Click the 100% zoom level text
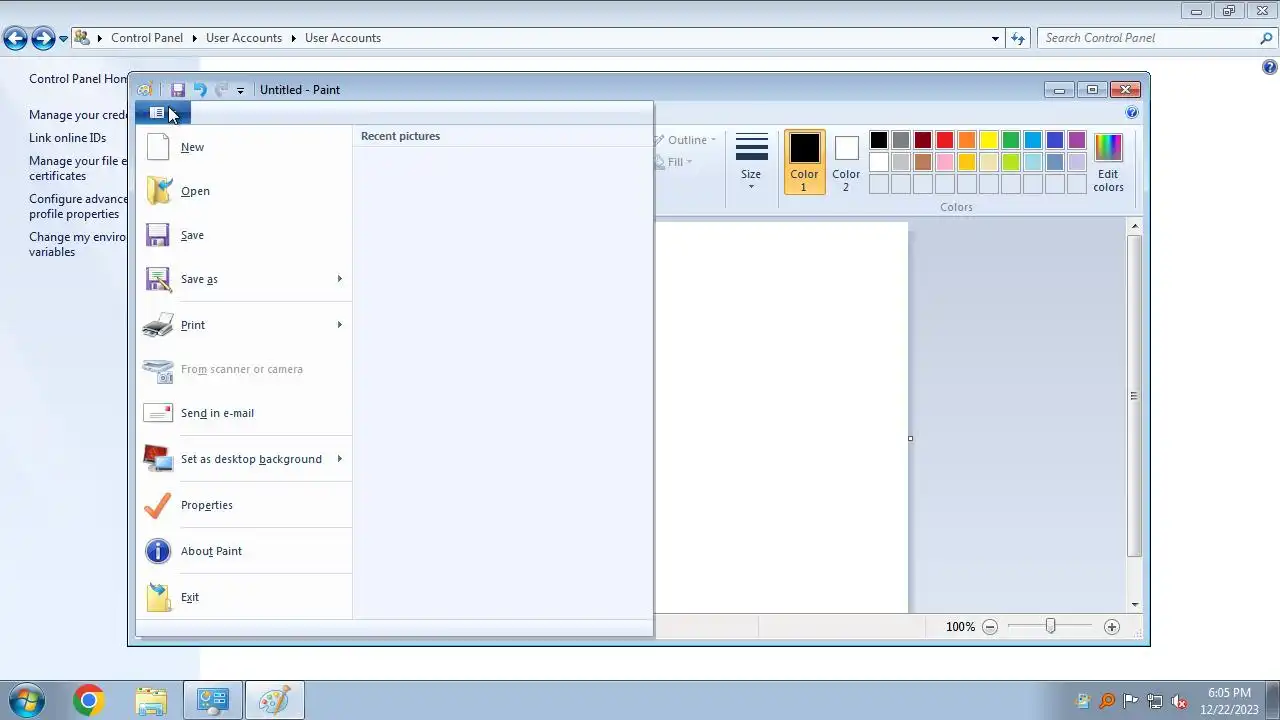This screenshot has width=1280, height=720. coord(960,627)
